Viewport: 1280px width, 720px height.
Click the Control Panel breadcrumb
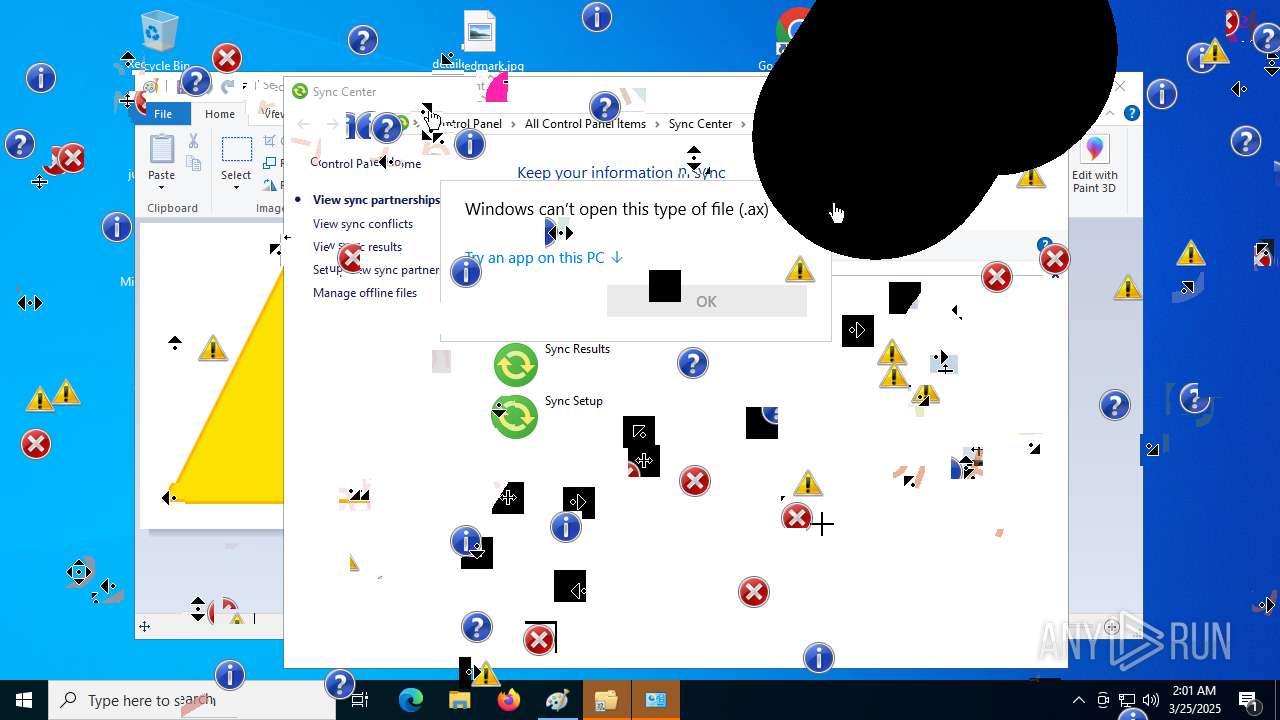tap(465, 124)
